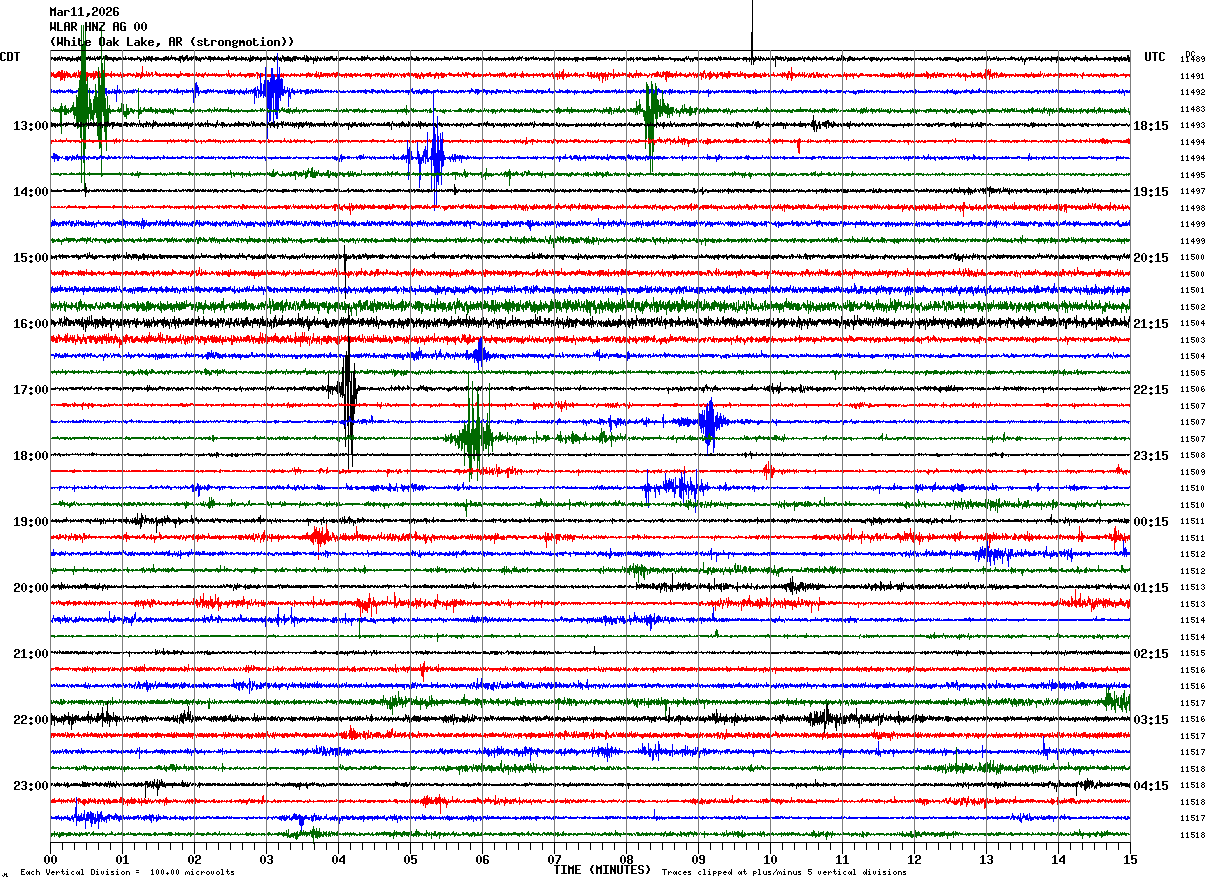Click the bottom axis minute label "03"
Image resolution: width=1210 pixels, height=886 pixels.
point(266,859)
